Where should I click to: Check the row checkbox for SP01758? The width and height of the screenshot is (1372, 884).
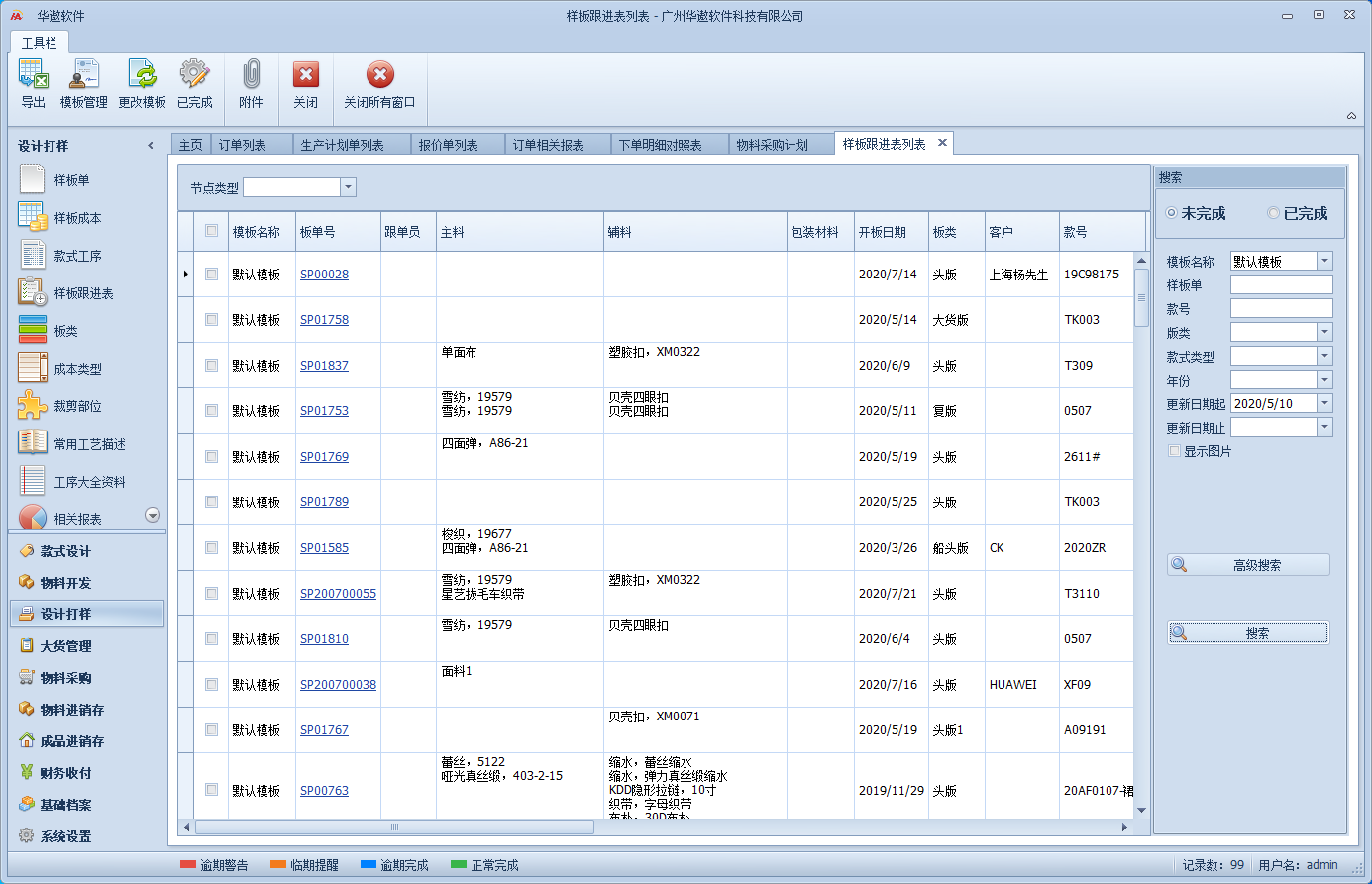coord(211,320)
